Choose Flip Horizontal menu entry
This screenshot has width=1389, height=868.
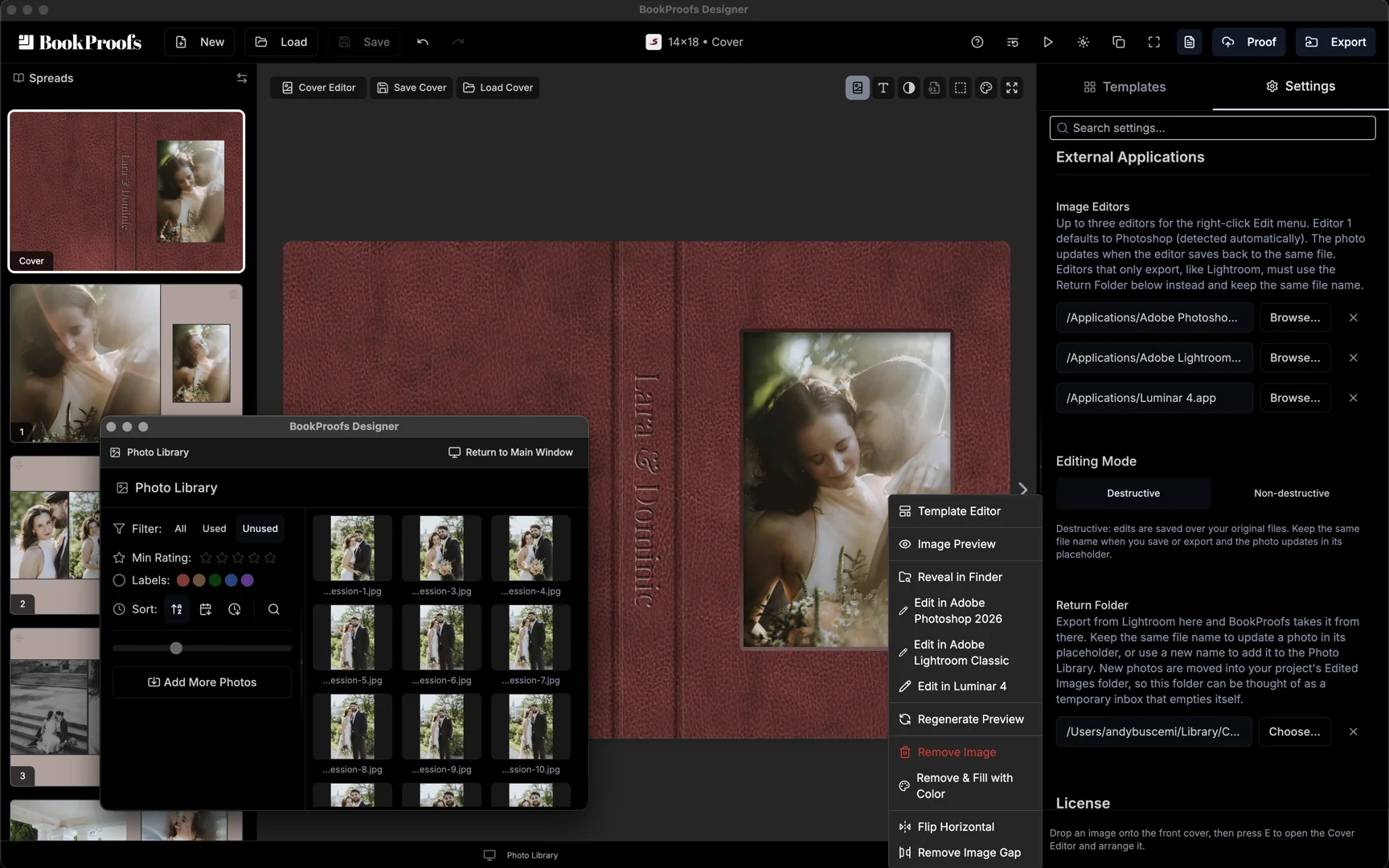click(x=965, y=827)
